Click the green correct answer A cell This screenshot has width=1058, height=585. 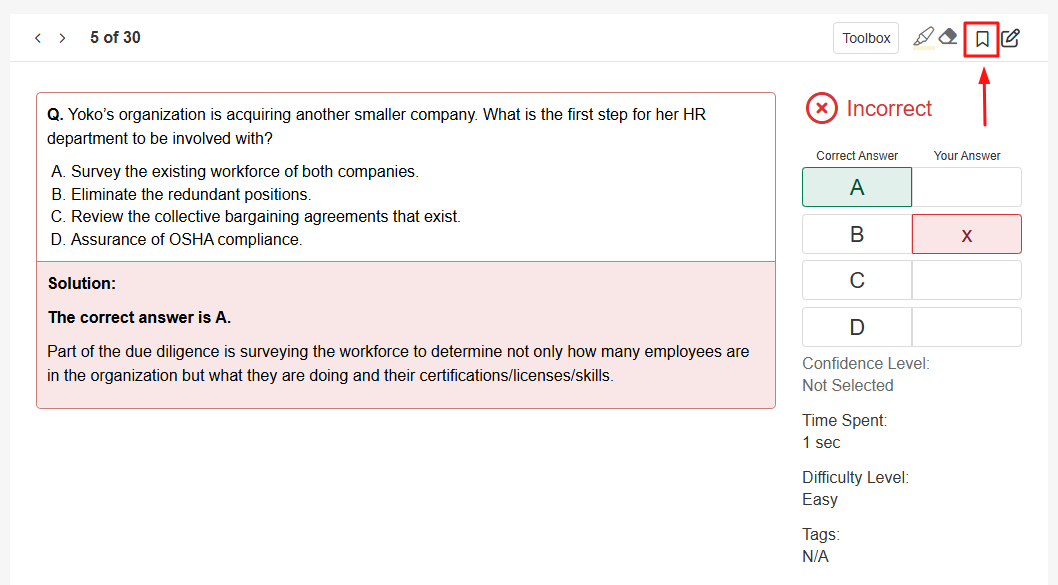click(857, 187)
